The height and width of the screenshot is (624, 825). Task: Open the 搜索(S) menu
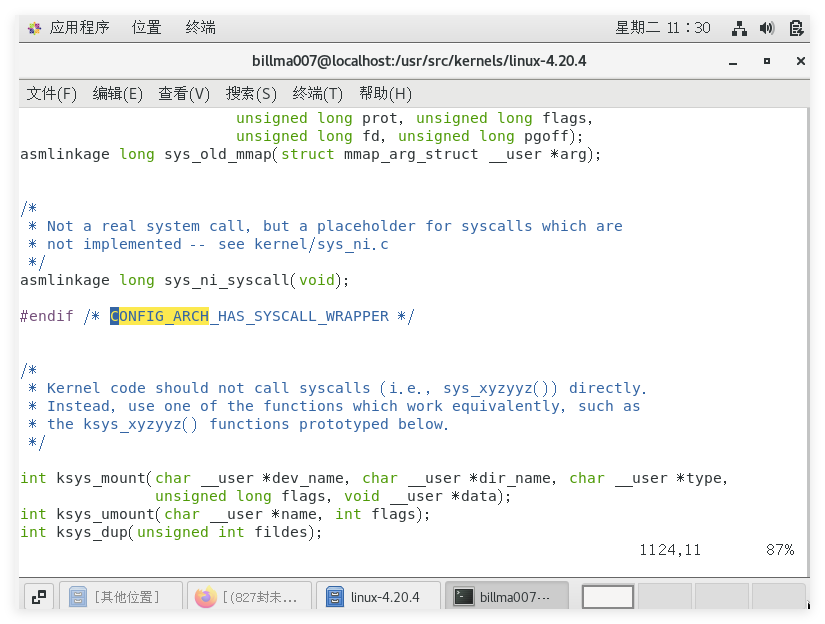click(x=251, y=94)
